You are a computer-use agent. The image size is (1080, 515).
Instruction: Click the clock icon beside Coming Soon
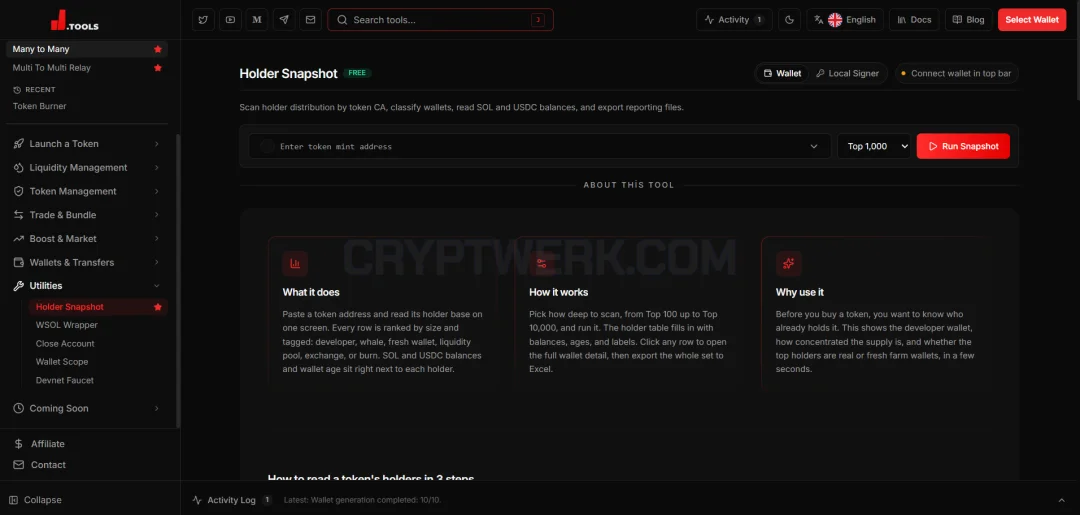[19, 408]
